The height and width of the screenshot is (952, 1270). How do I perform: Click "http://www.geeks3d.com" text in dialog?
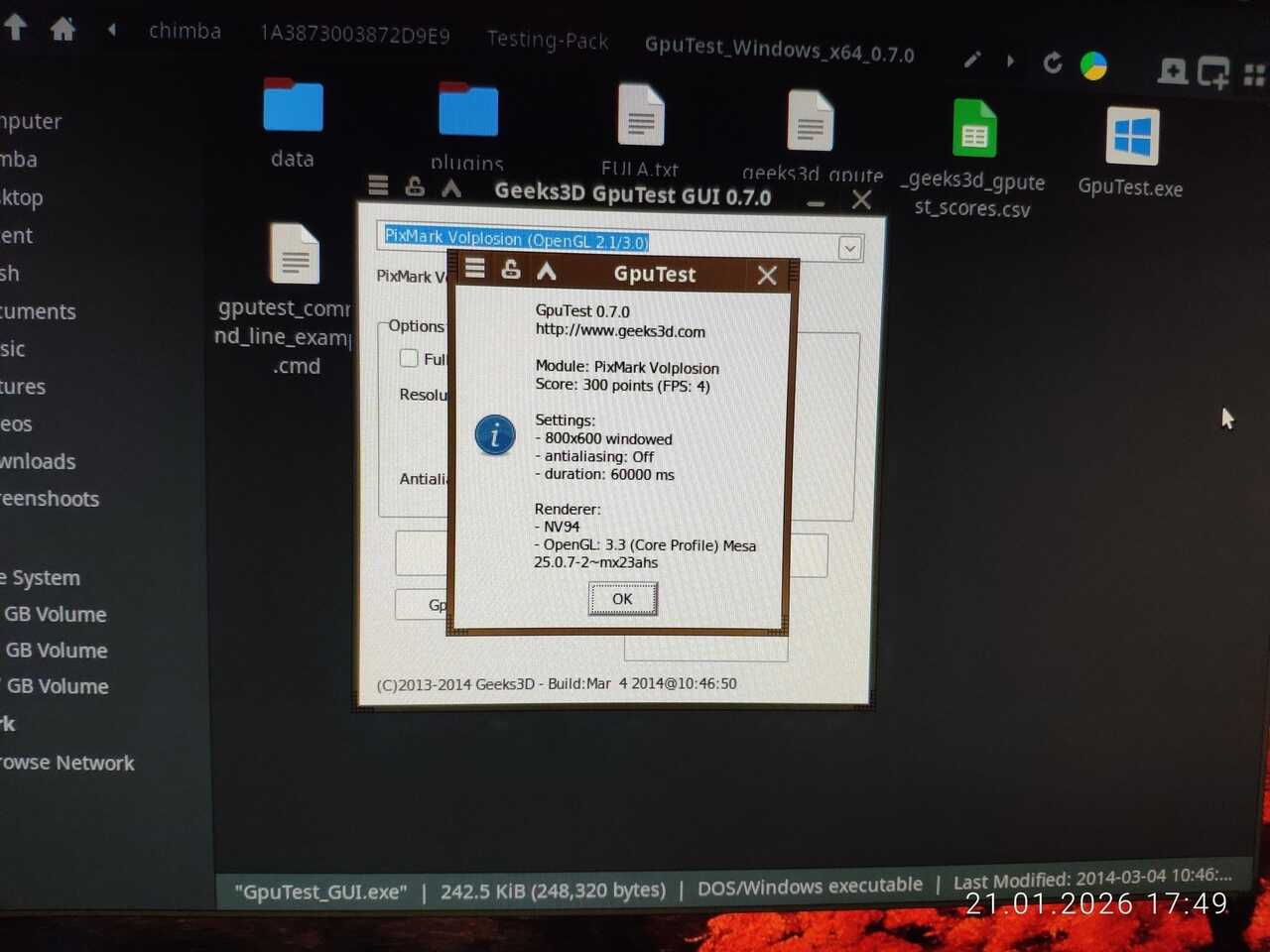click(x=620, y=331)
